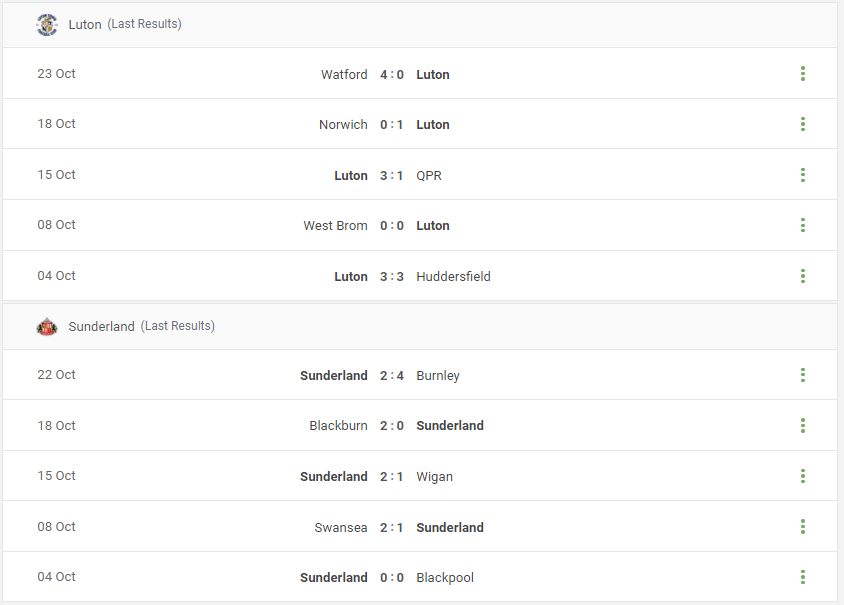
Task: Select the Sunderland 2:1 Wigan score
Action: (x=392, y=477)
